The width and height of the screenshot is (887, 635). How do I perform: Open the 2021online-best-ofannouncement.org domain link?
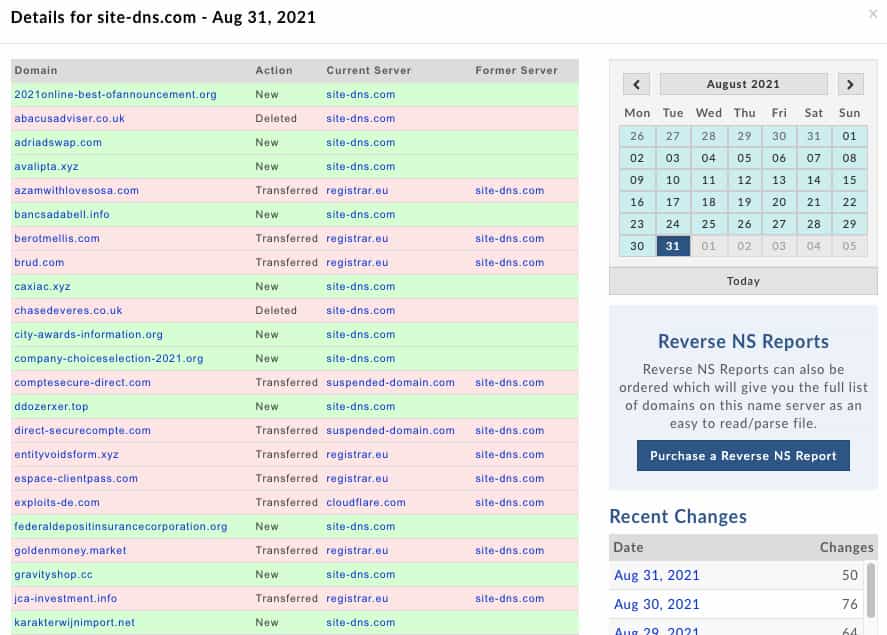coord(114,94)
